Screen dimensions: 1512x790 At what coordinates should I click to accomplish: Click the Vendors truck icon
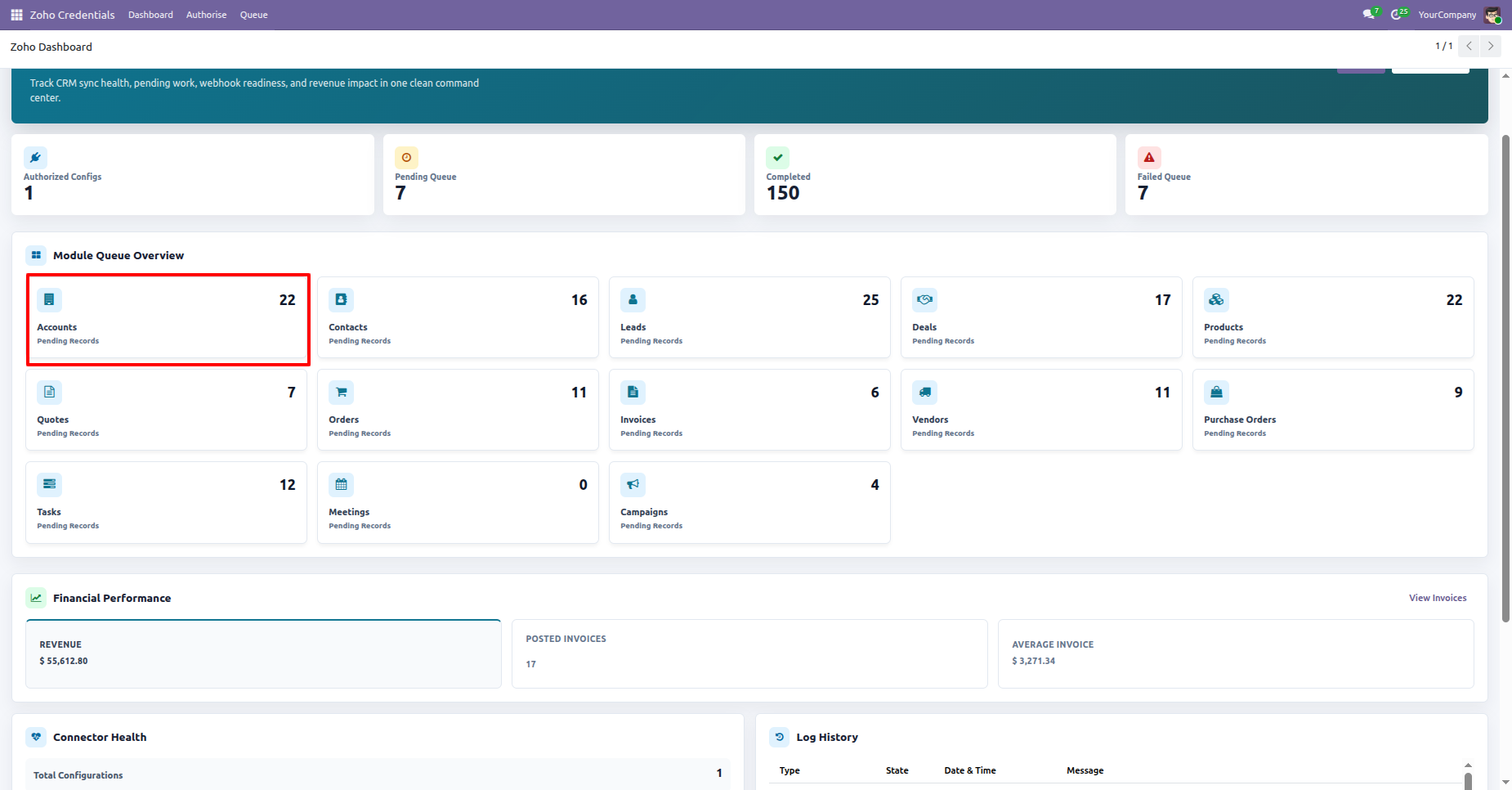coord(924,393)
